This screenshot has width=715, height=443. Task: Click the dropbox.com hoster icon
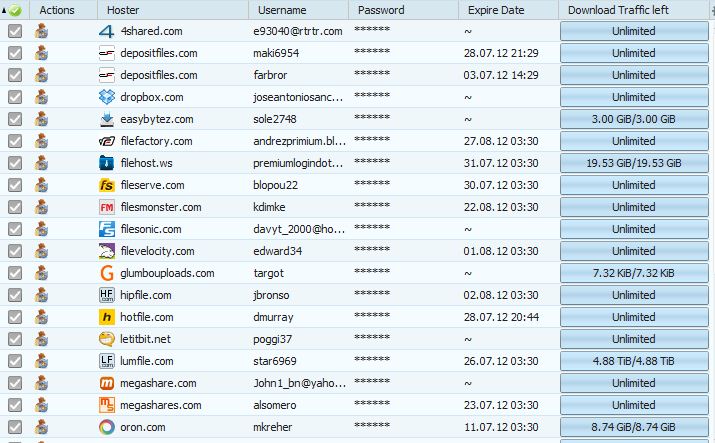tap(107, 97)
